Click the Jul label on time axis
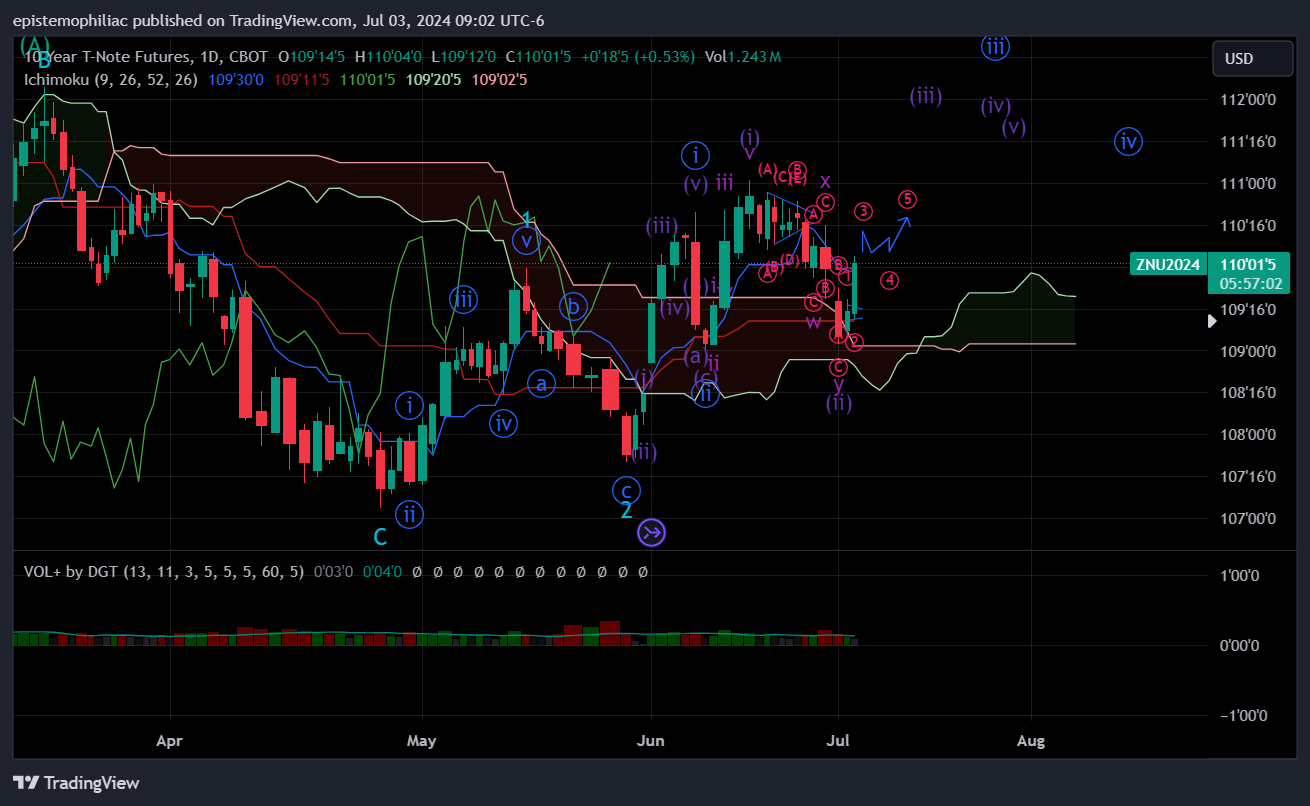Screen dimensions: 1310x806 [x=838, y=742]
